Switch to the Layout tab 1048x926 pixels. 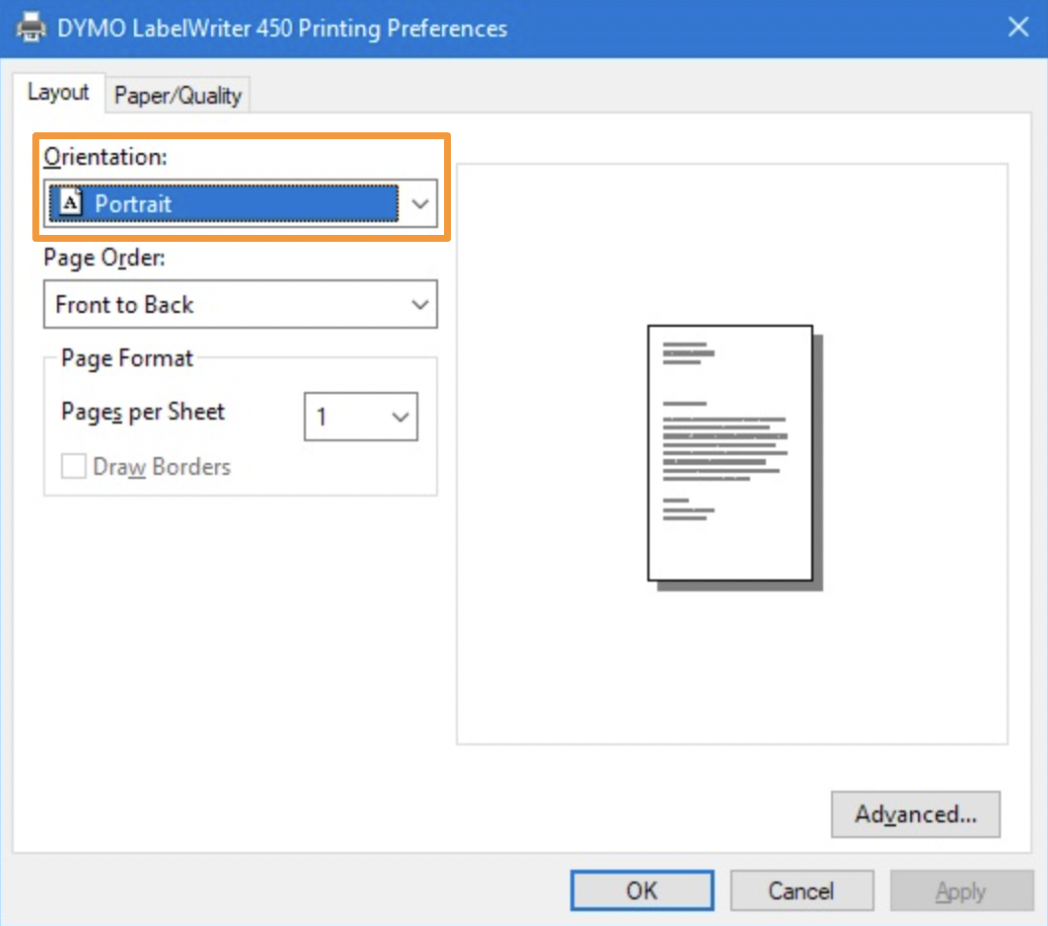[58, 92]
